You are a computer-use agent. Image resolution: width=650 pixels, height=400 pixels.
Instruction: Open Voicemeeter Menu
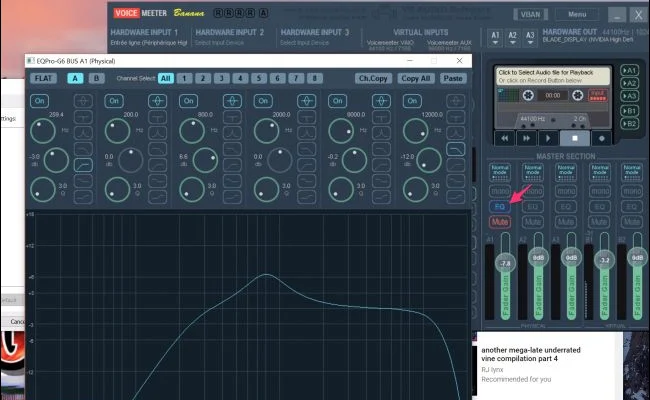(x=577, y=15)
